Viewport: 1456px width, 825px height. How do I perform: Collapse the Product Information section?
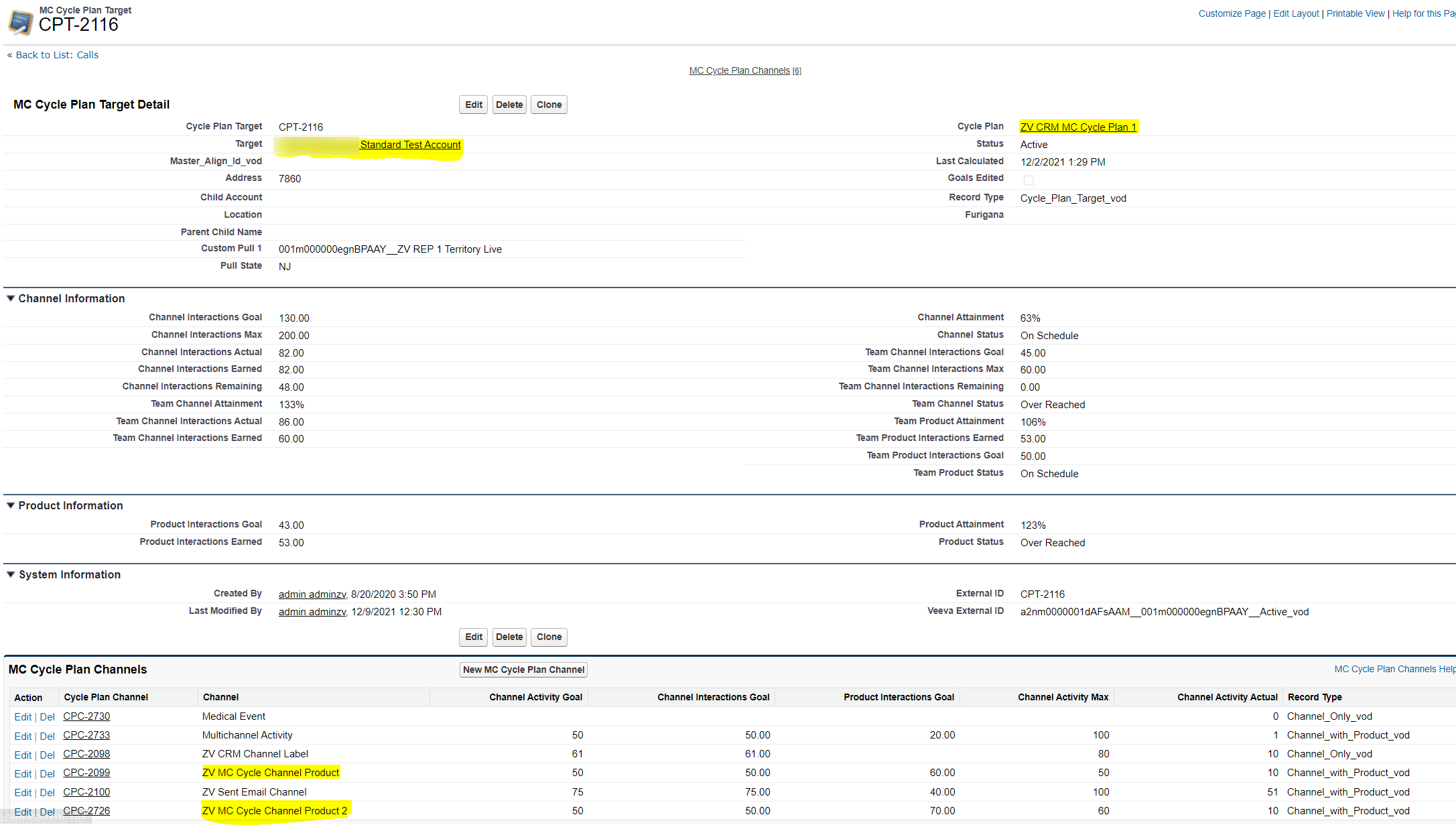point(11,505)
